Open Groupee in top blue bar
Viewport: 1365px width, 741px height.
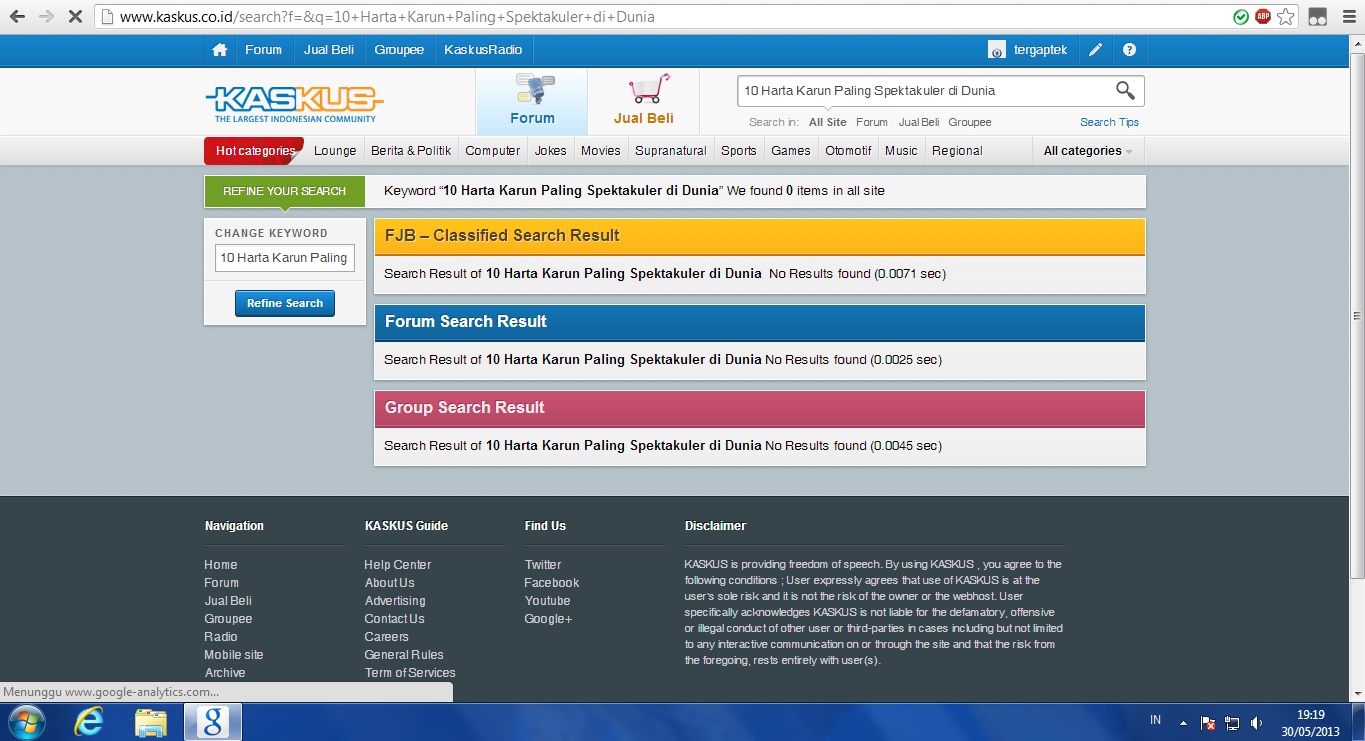point(399,50)
